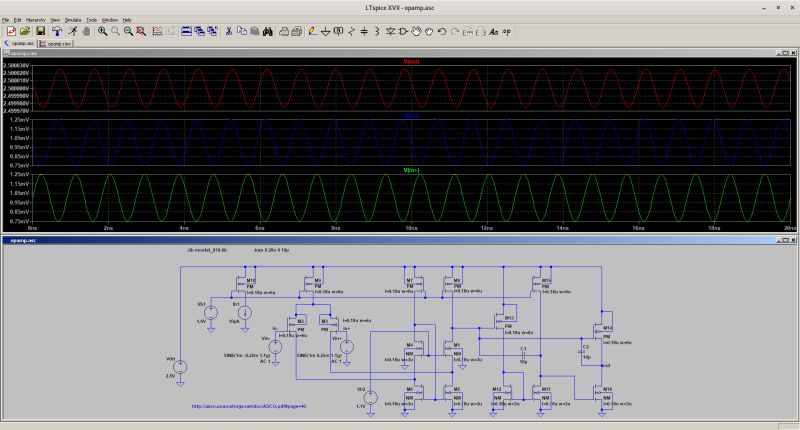Screen dimensions: 800x430
Task: Click the SPICE directive '.op' icon
Action: 506,32
